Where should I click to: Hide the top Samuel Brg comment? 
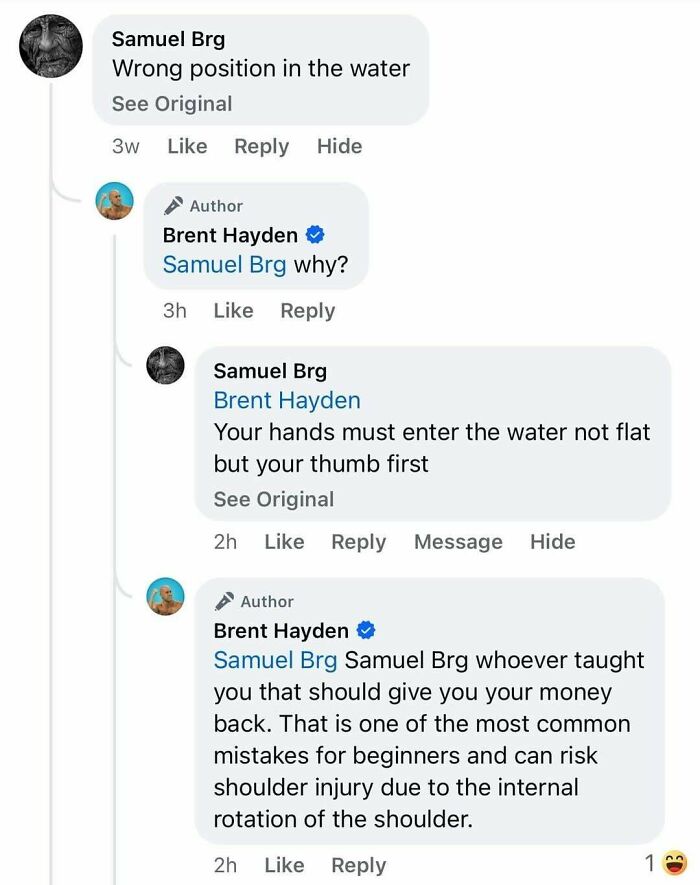tap(339, 146)
